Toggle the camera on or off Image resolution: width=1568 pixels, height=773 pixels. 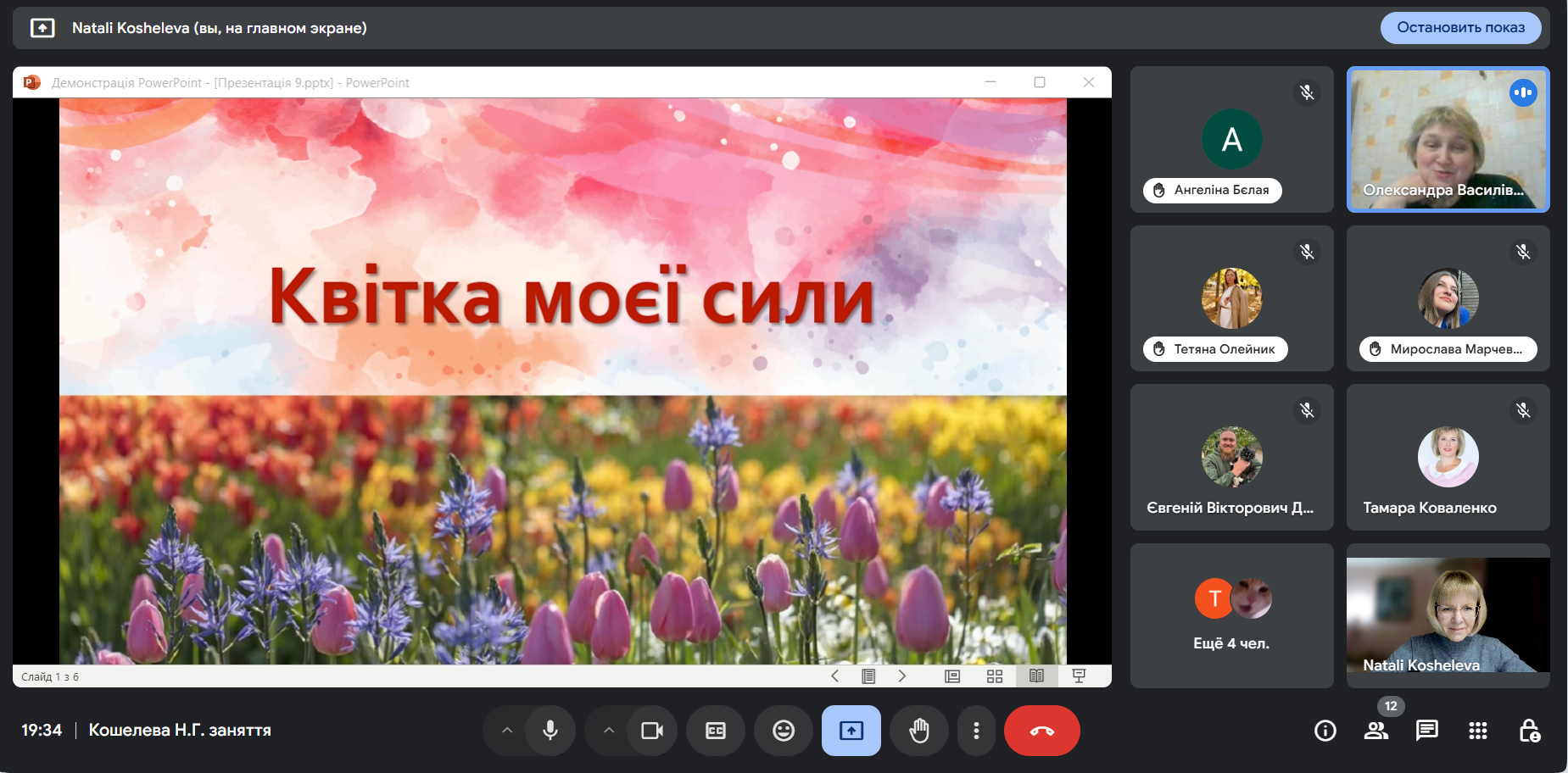pos(652,731)
